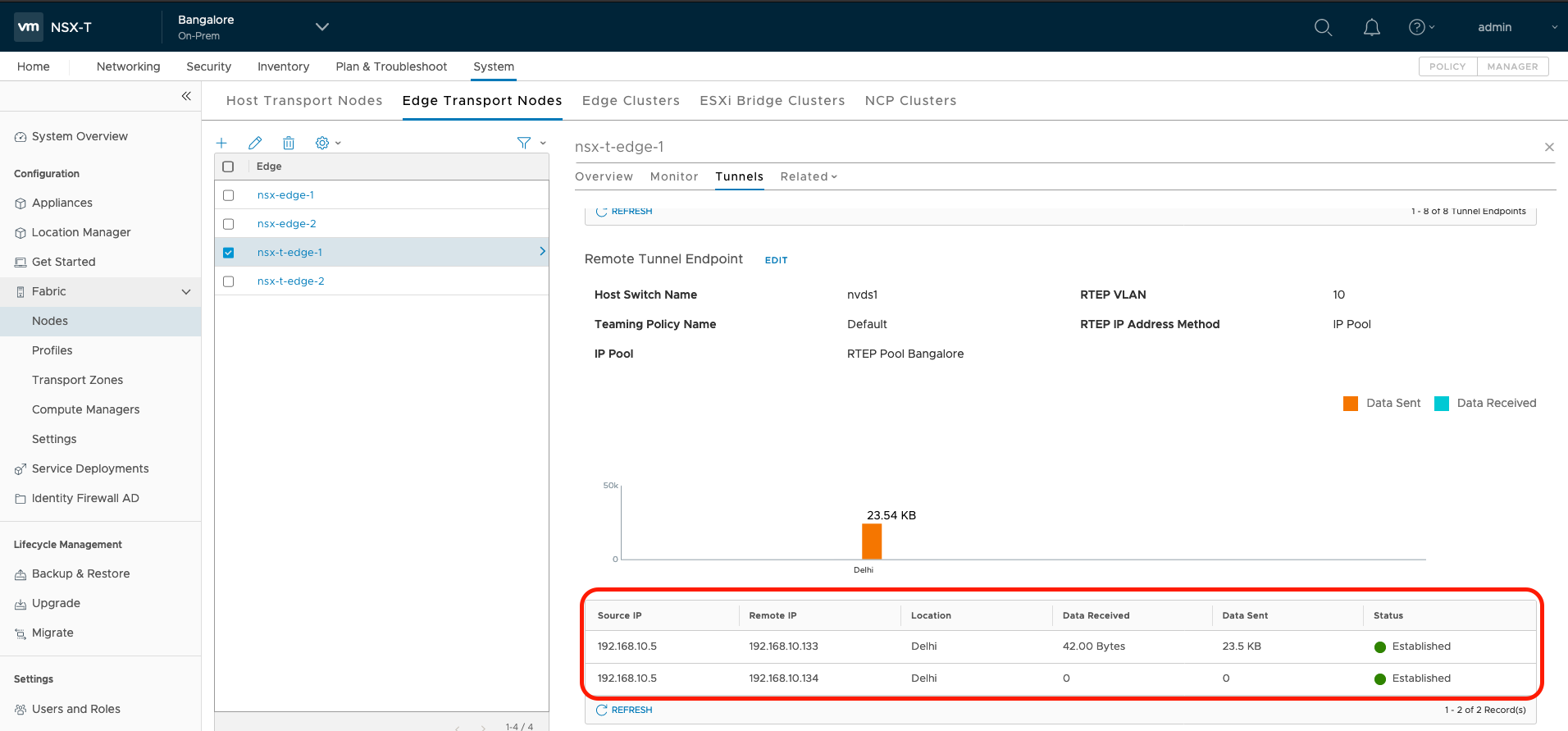
Task: Click the trash delete icon
Action: click(x=289, y=143)
